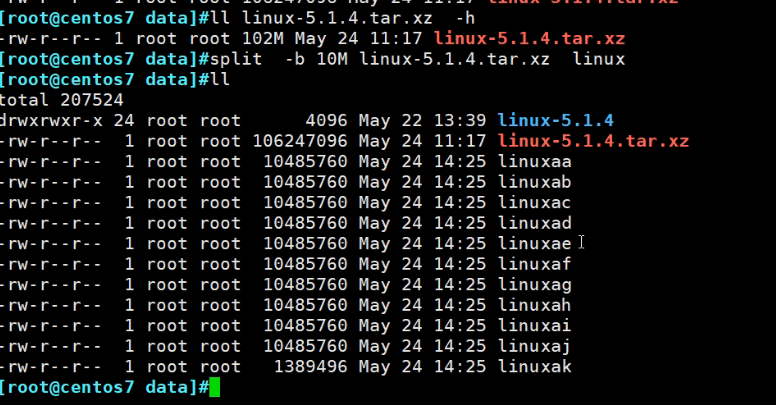
Task: Select the linuxag file name
Action: click(534, 285)
